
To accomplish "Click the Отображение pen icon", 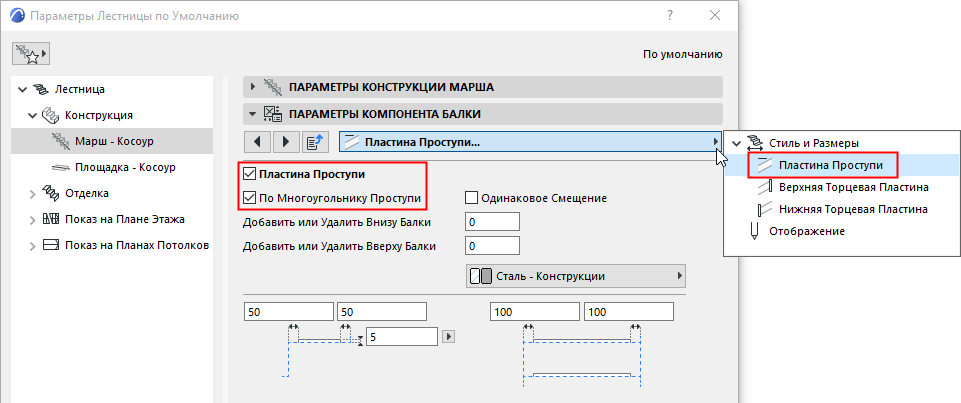I will coord(755,232).
